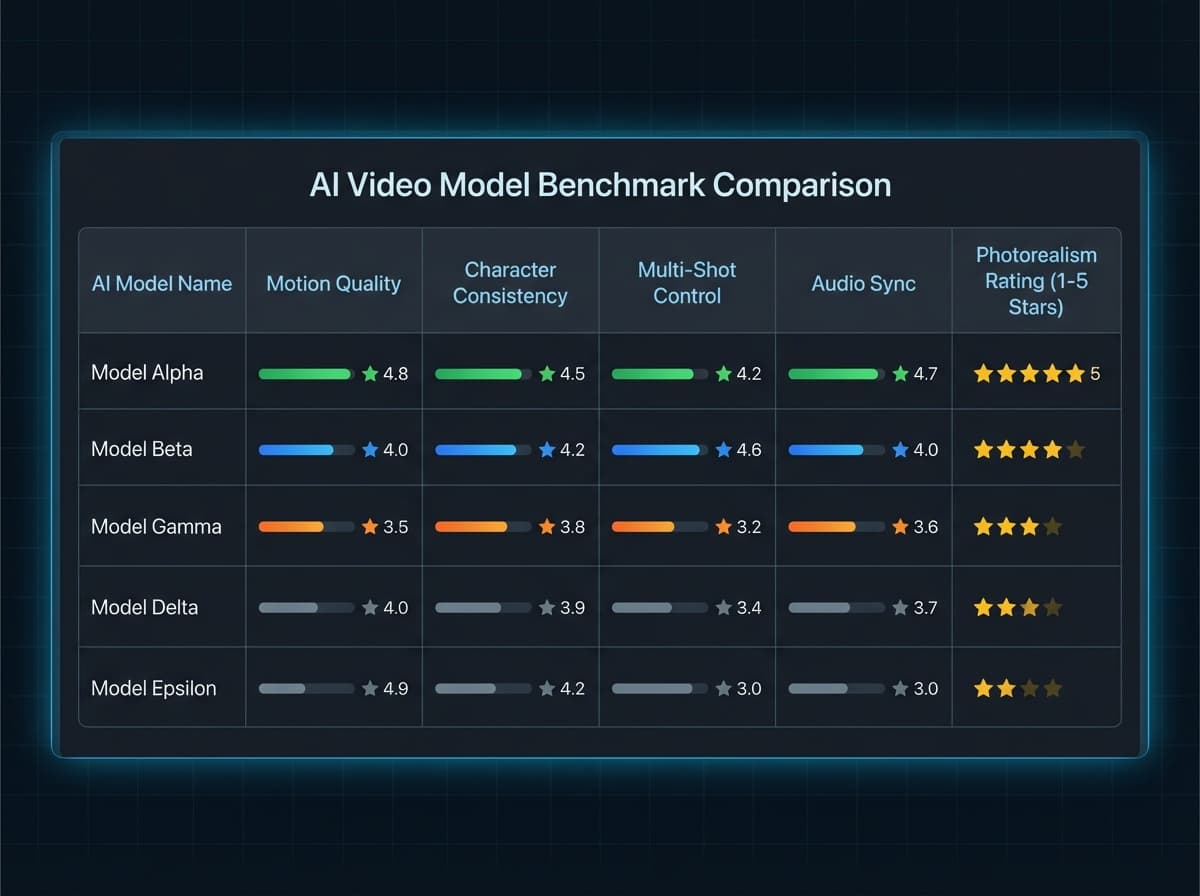Click the unfilled third star in Epsilon's photorealism rating
Screen dimensions: 1200x896
(1030, 687)
